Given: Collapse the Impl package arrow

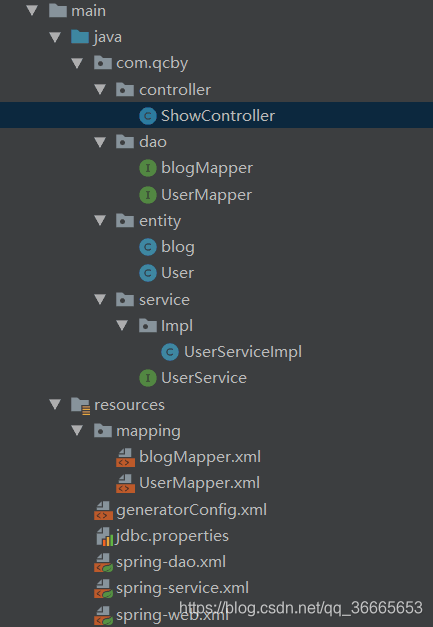Looking at the screenshot, I should click(x=122, y=325).
